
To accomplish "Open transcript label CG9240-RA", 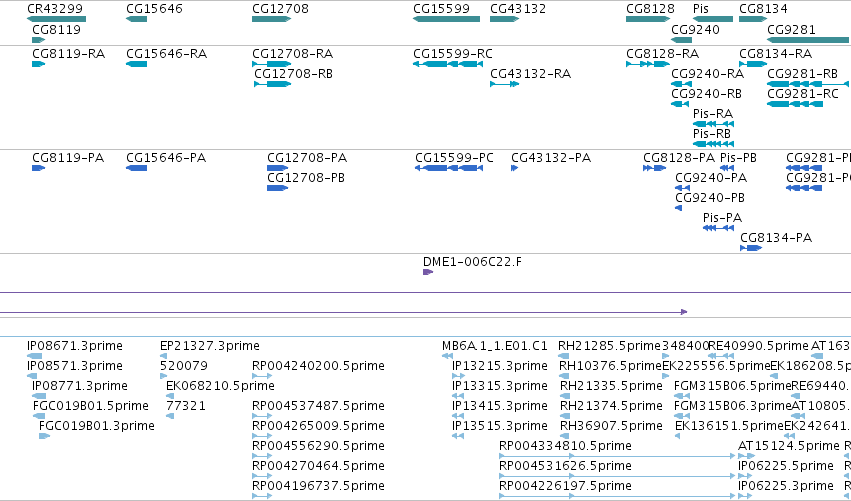I will click(x=708, y=74).
